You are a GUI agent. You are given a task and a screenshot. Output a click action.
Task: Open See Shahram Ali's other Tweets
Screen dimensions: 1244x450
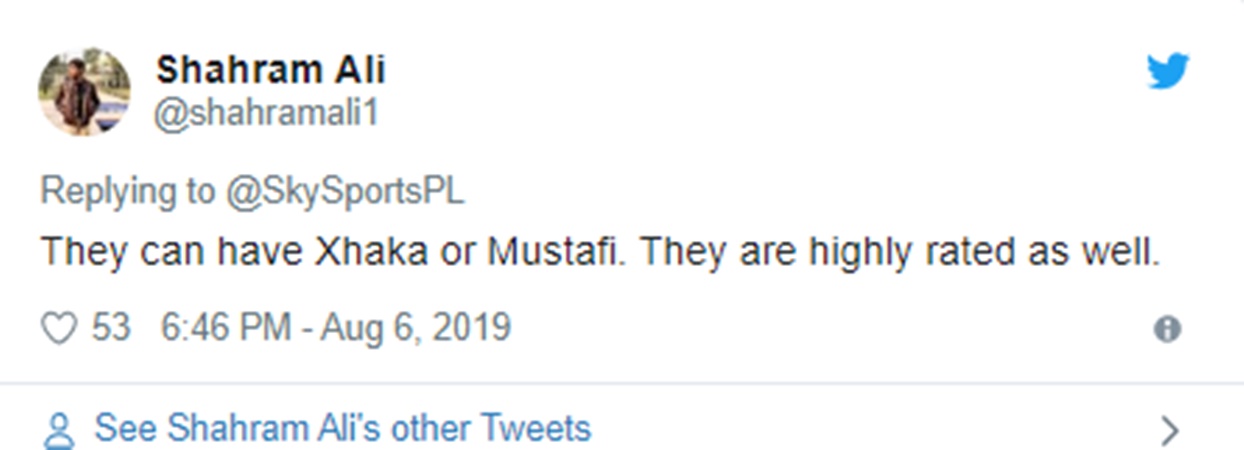coord(342,429)
